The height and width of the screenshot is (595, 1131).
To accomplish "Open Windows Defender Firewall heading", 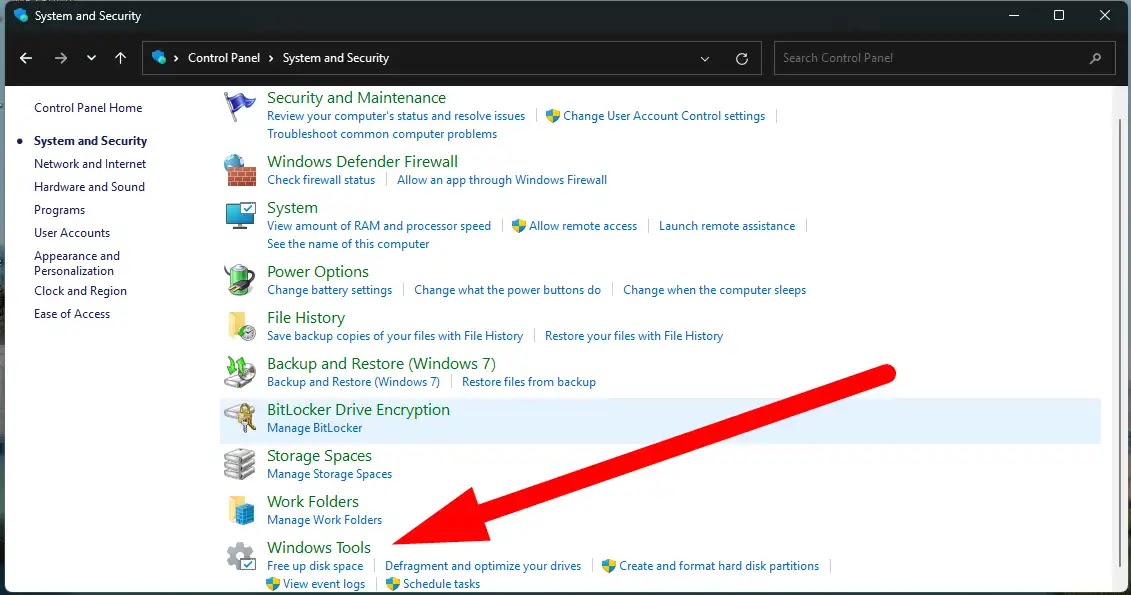I will [x=362, y=162].
